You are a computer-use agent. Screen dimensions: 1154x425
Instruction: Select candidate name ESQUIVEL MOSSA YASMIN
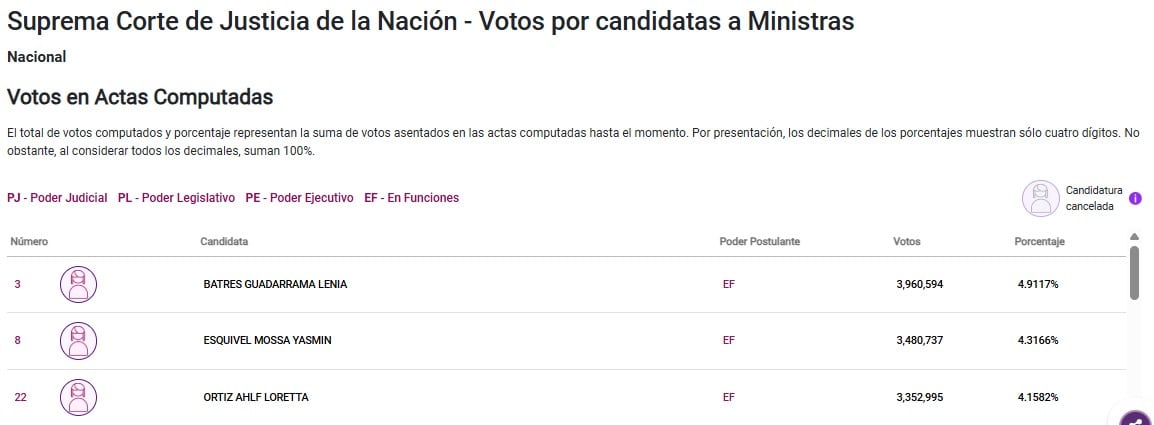[x=267, y=341]
